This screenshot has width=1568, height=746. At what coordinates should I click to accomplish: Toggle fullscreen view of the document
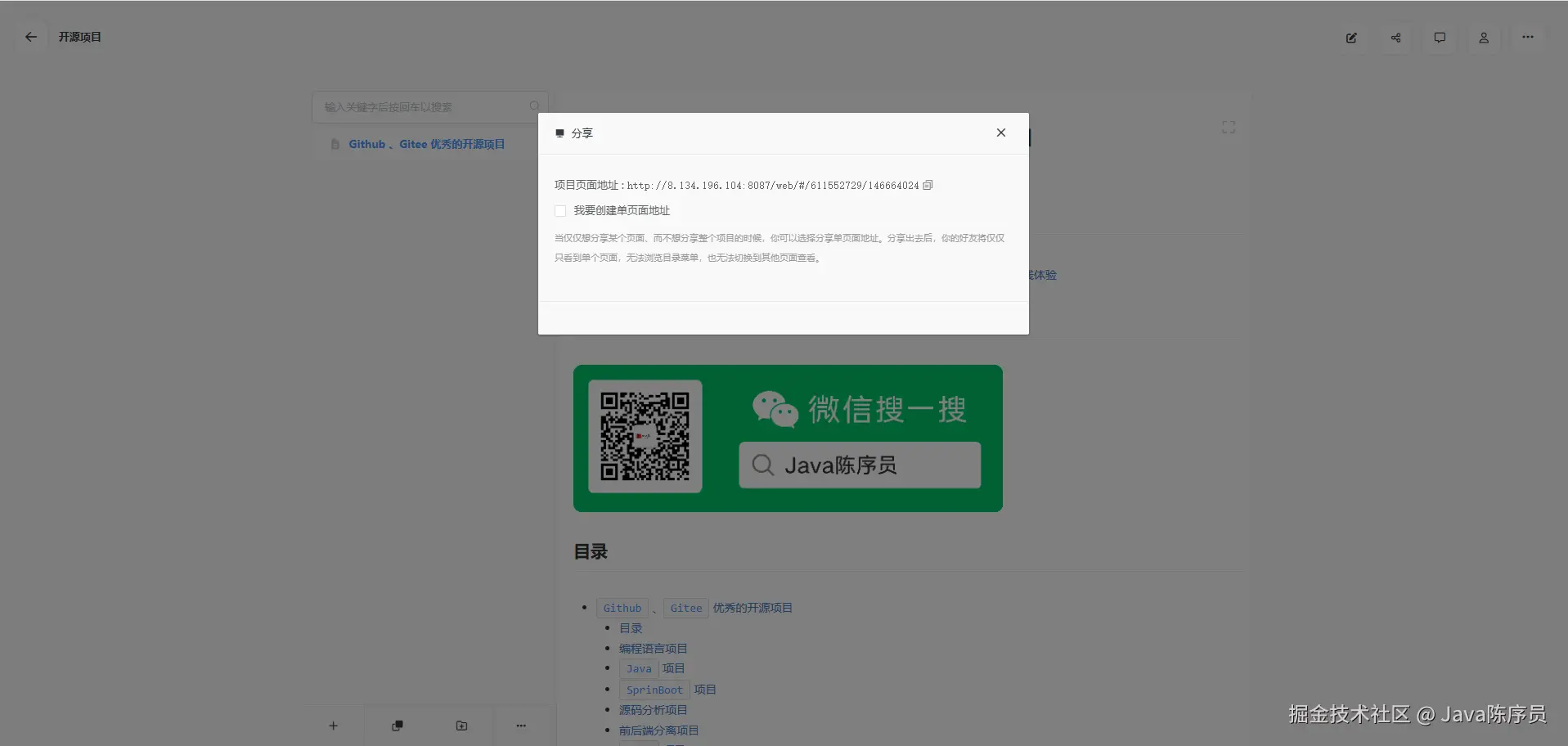tap(1229, 128)
